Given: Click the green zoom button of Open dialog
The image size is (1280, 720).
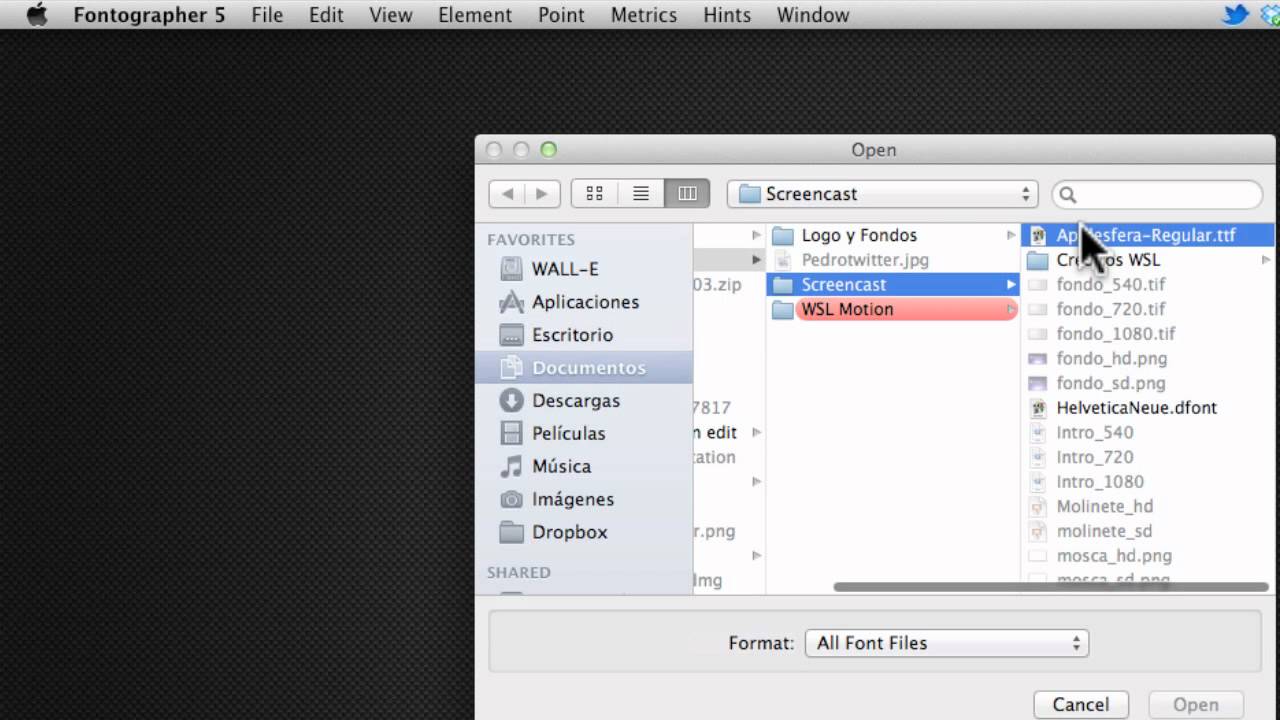Looking at the screenshot, I should click(548, 150).
